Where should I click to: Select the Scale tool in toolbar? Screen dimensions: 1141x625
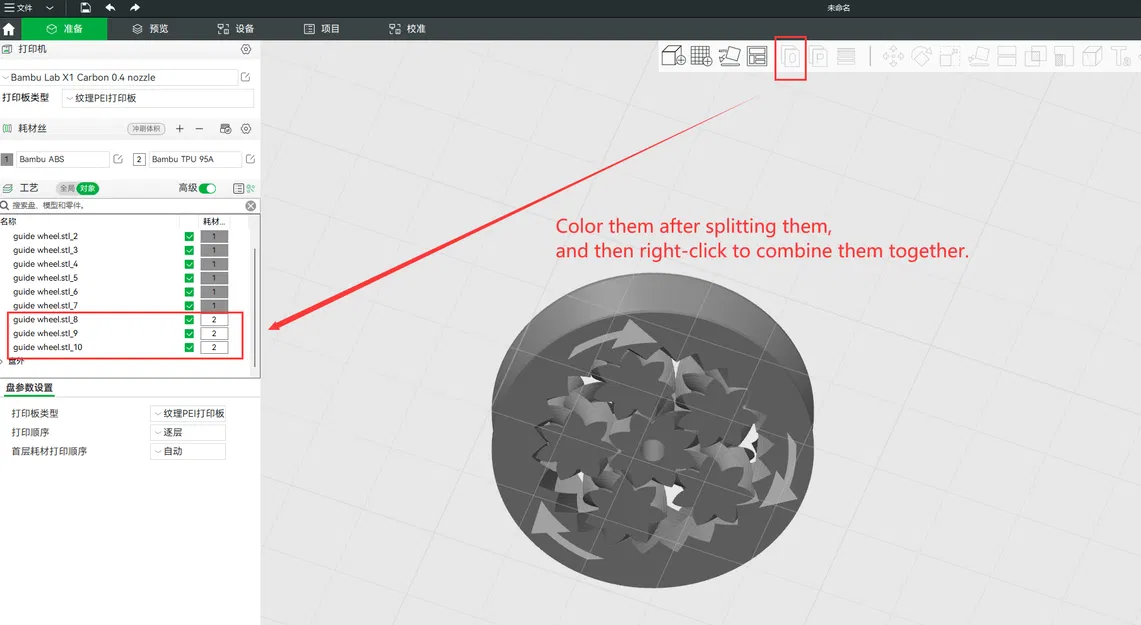tap(950, 56)
